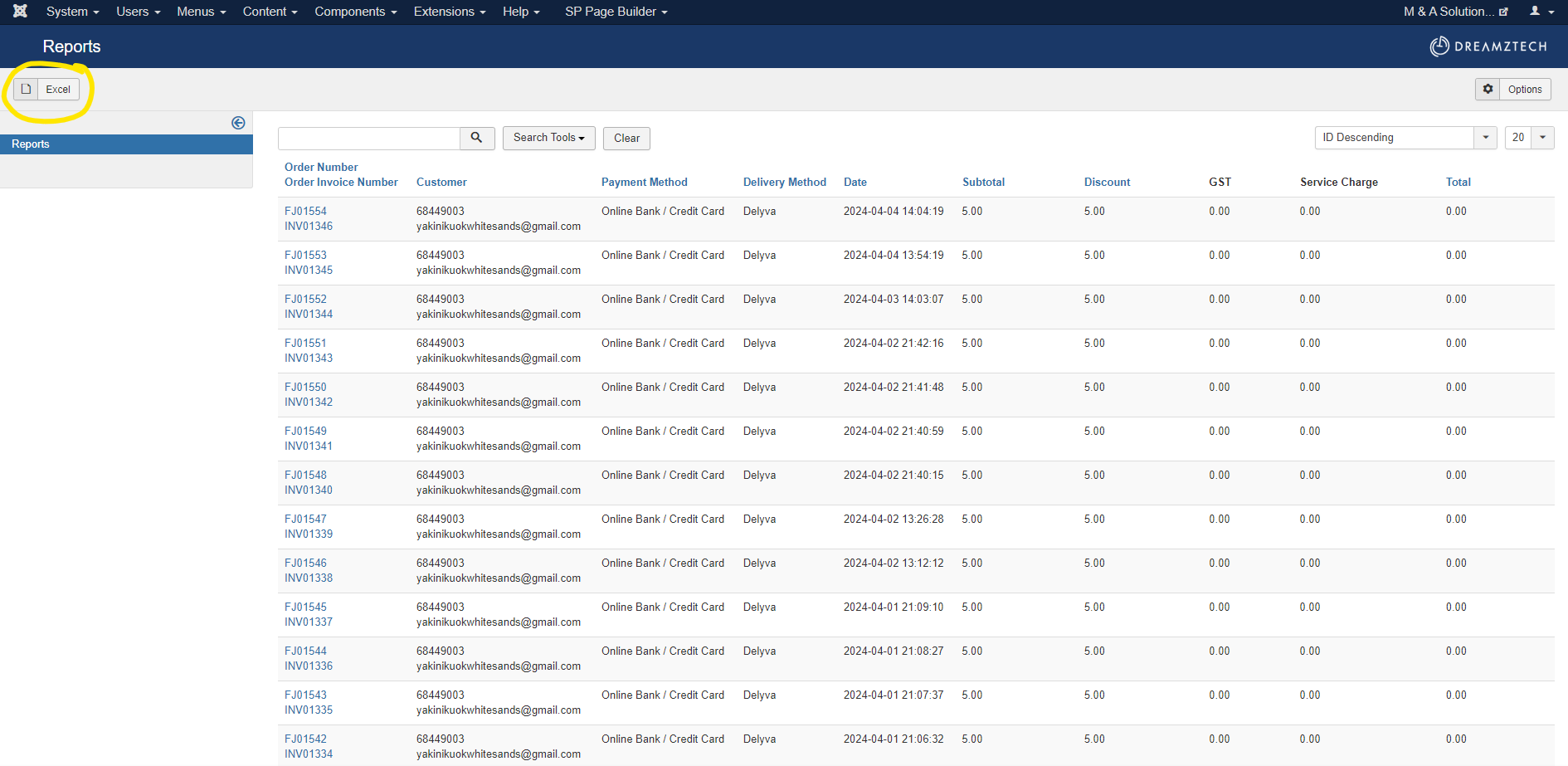This screenshot has width=1568, height=766.
Task: Open order FJ01553
Action: [x=305, y=255]
